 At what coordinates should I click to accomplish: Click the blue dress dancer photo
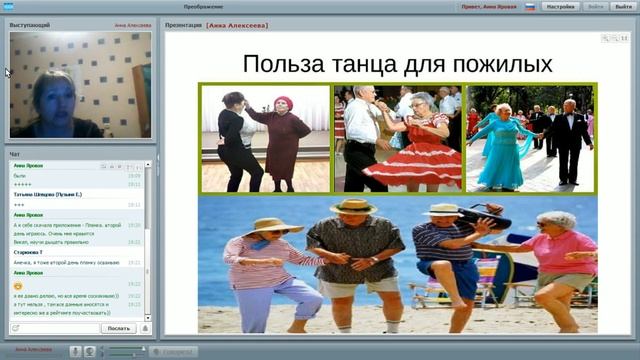point(530,138)
